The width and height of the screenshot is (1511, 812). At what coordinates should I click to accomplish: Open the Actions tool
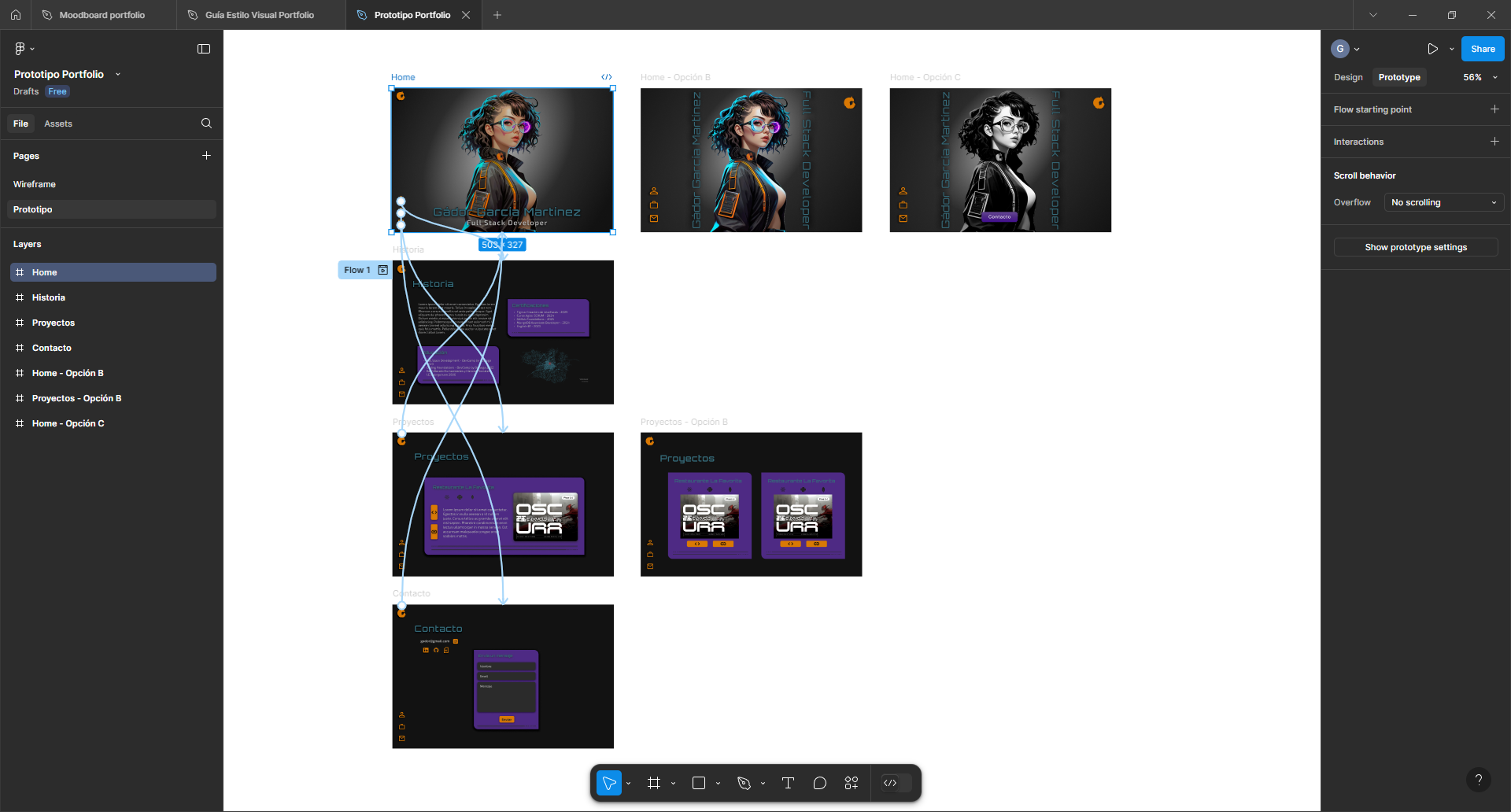852,783
